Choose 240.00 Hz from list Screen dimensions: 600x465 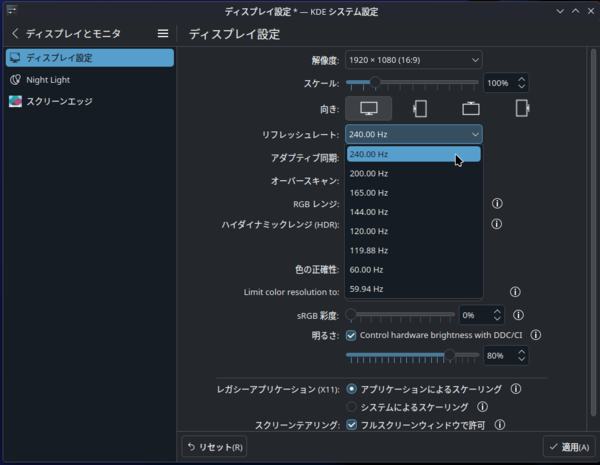tap(414, 154)
